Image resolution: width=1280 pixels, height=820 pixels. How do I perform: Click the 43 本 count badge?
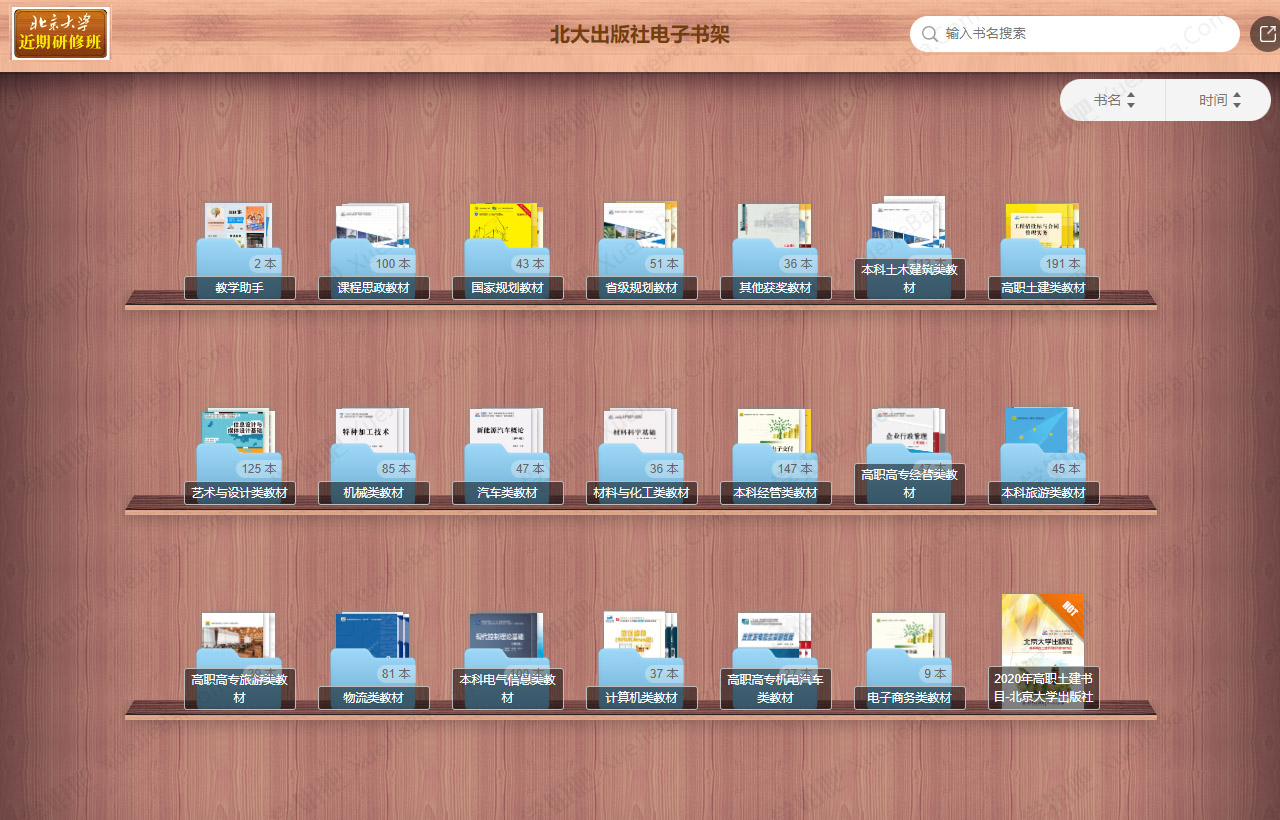click(529, 264)
